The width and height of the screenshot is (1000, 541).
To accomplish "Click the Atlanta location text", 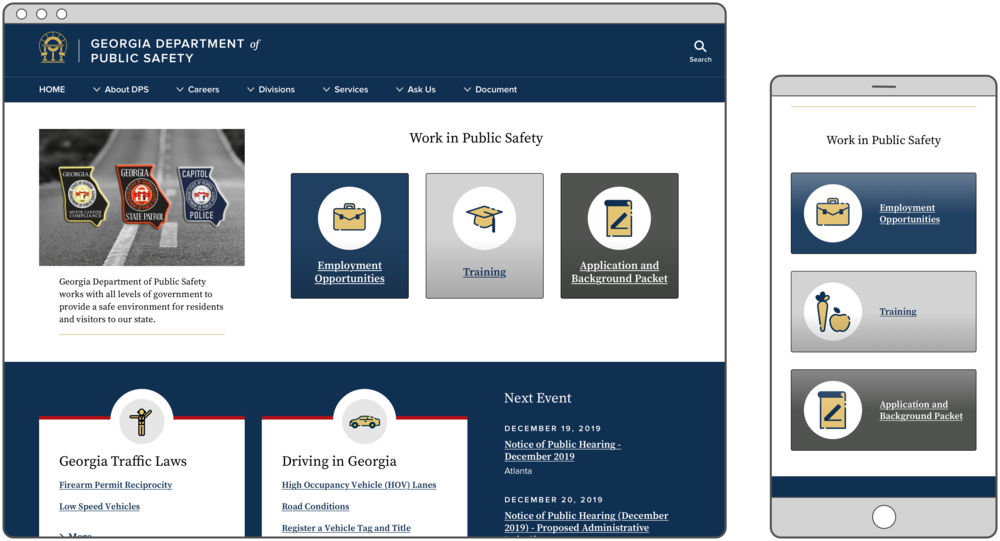I will tap(518, 471).
